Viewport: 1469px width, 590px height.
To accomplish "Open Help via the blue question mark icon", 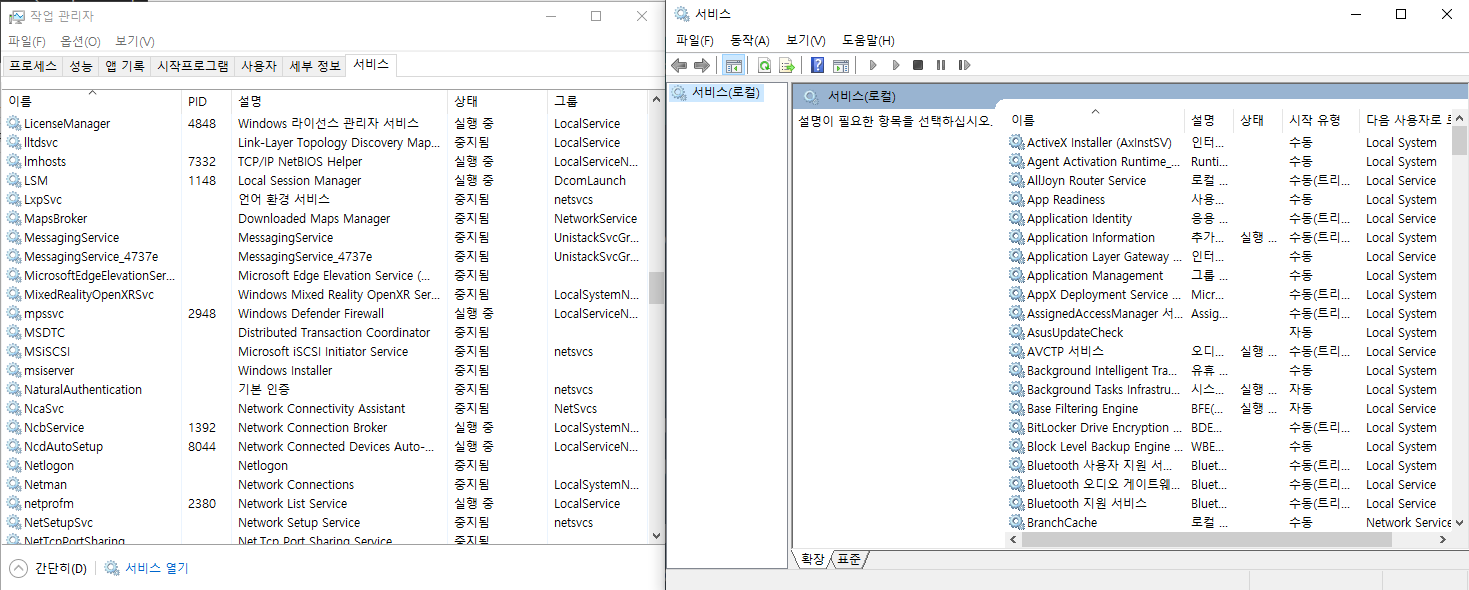I will pyautogui.click(x=818, y=65).
